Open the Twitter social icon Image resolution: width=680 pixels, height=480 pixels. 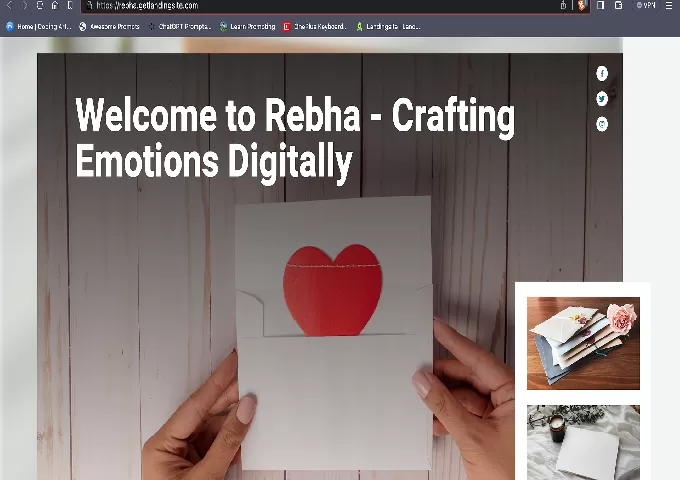[x=602, y=98]
